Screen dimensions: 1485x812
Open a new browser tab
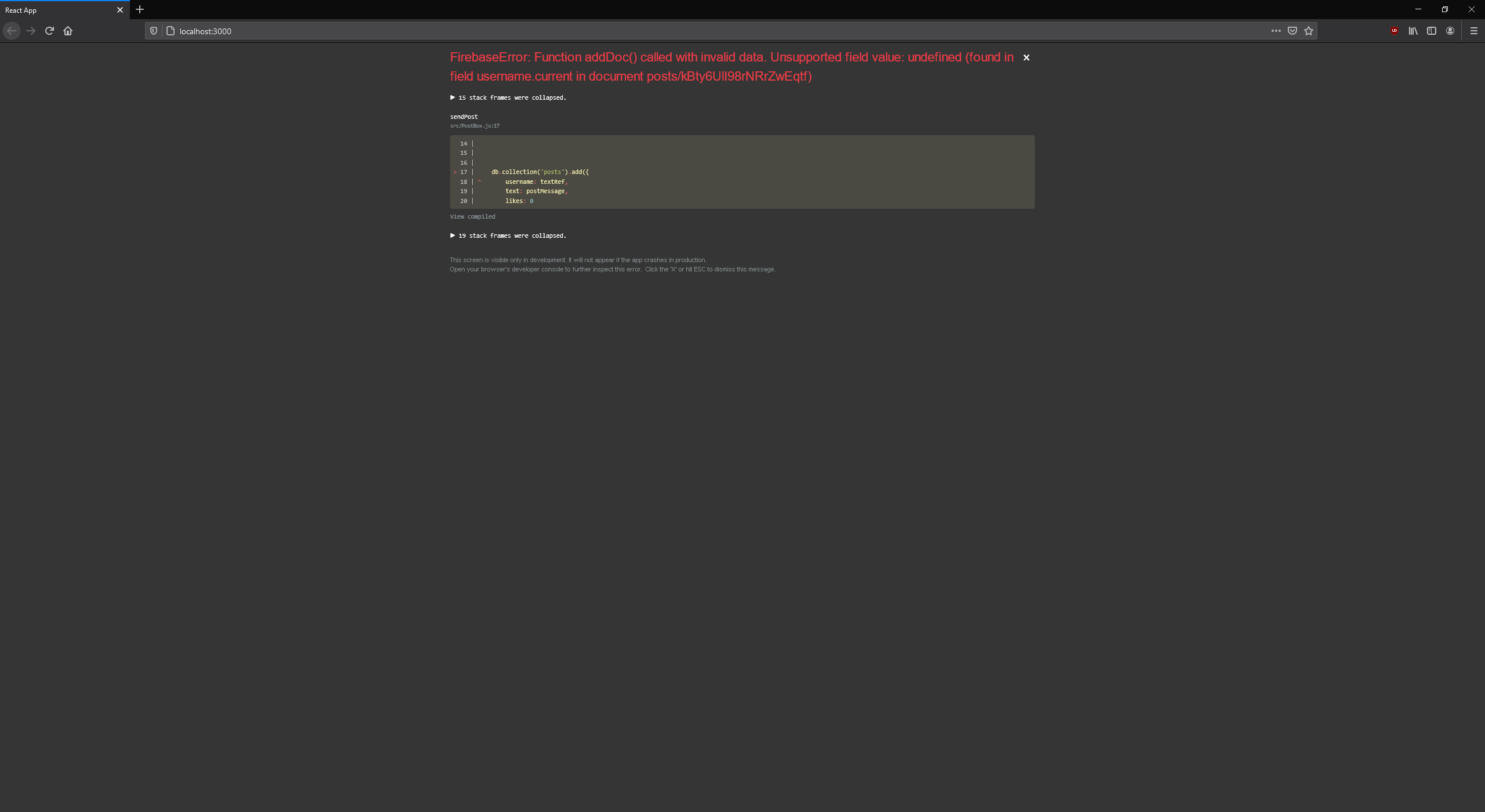coord(140,9)
